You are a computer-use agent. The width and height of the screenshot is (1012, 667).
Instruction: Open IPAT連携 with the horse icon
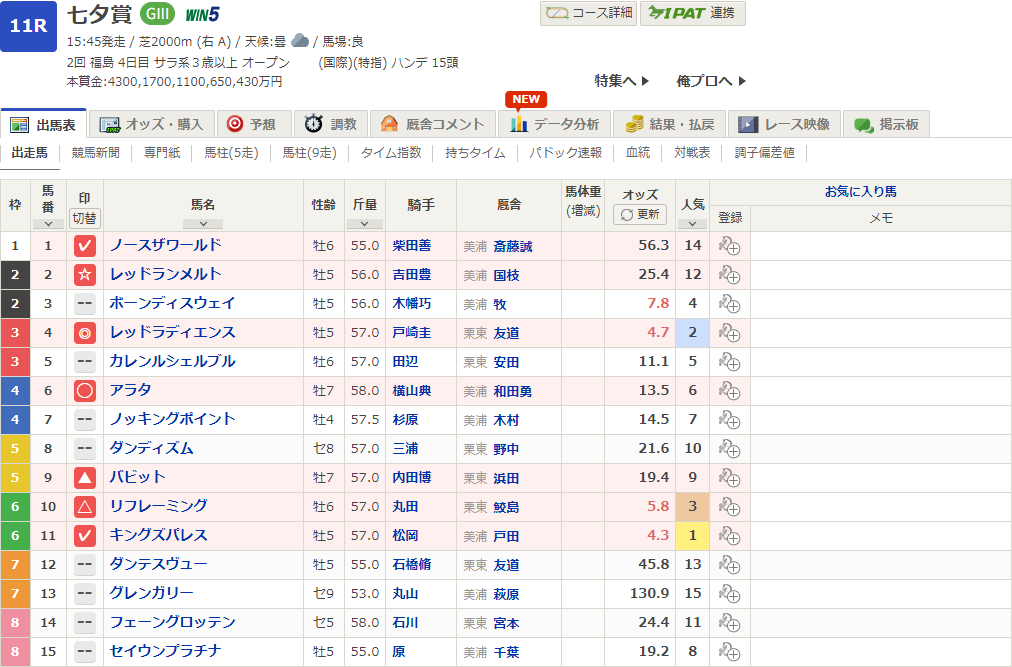pyautogui.click(x=691, y=15)
